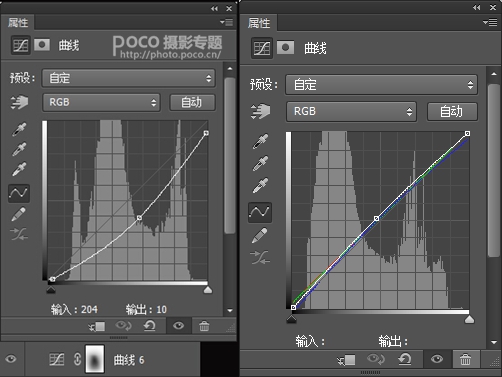Reset curves with the reset arrow in left panel

(x=150, y=326)
